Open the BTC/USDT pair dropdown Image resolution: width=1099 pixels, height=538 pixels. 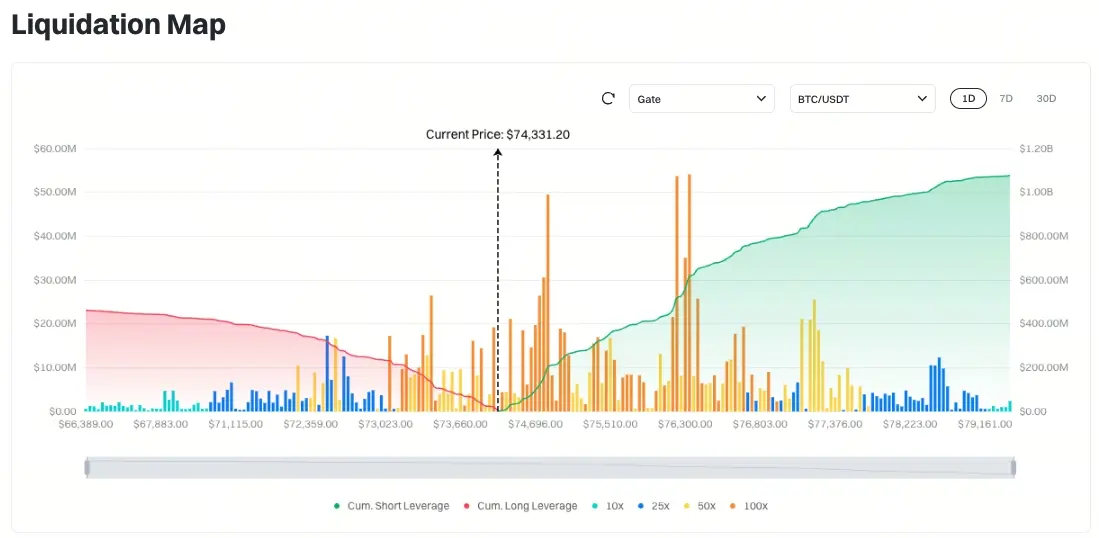click(x=863, y=99)
